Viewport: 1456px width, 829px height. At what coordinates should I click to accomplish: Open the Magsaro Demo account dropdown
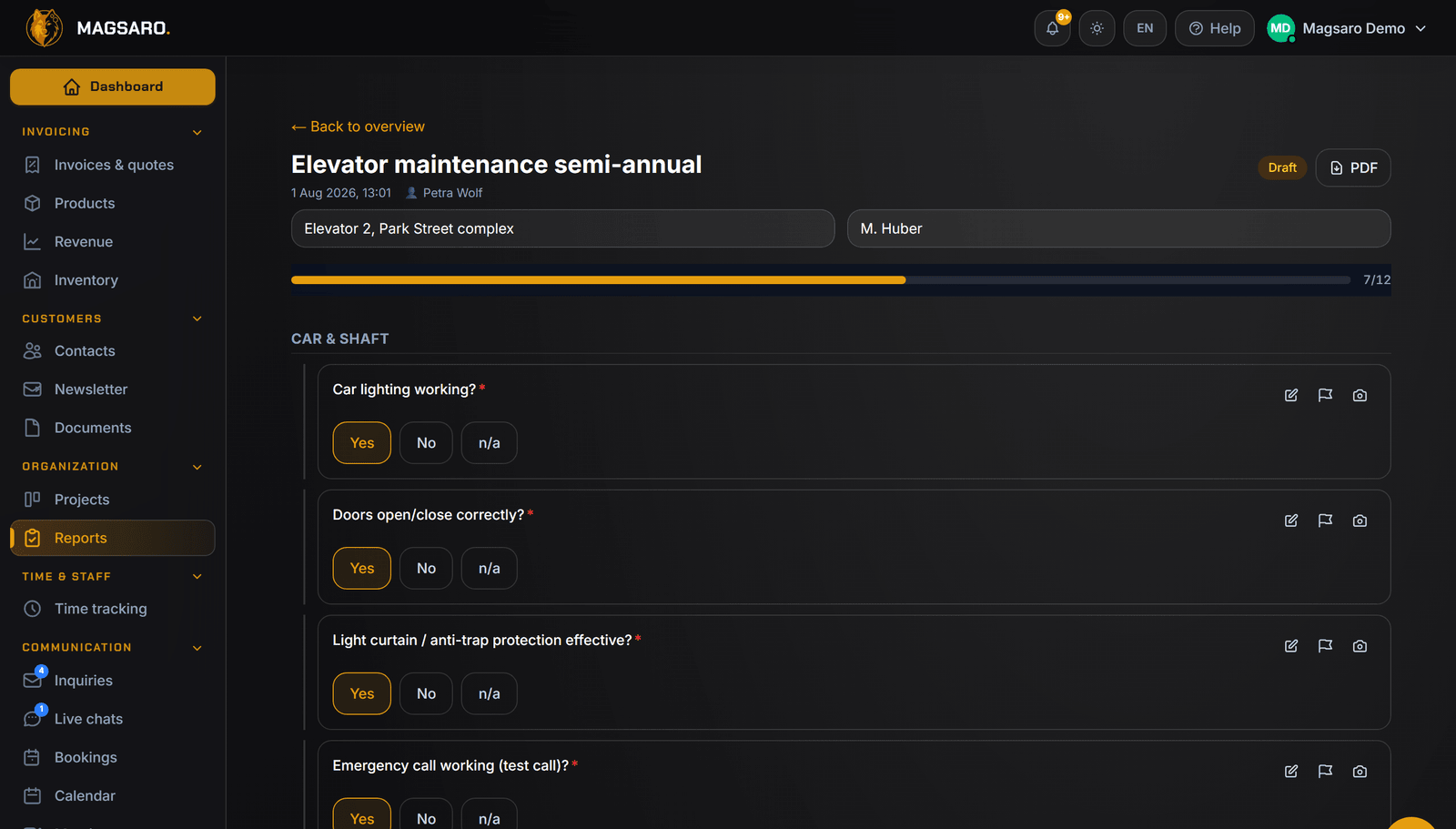tap(1348, 28)
